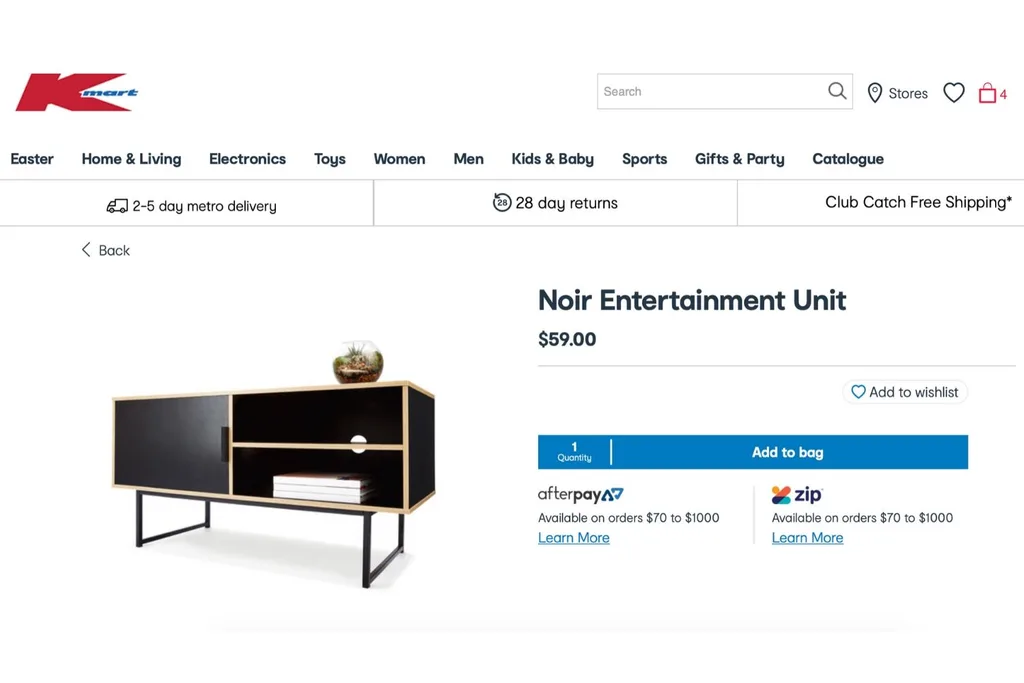Open the Kids & Baby menu
The width and height of the screenshot is (1024, 683).
552,159
